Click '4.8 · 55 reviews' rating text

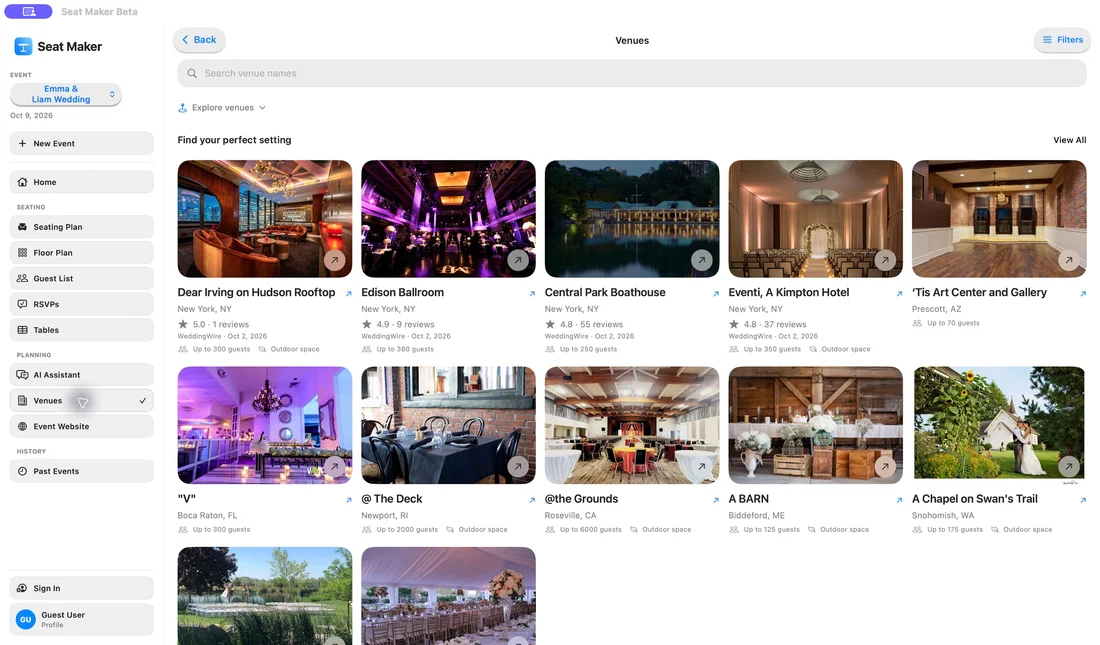(x=591, y=324)
